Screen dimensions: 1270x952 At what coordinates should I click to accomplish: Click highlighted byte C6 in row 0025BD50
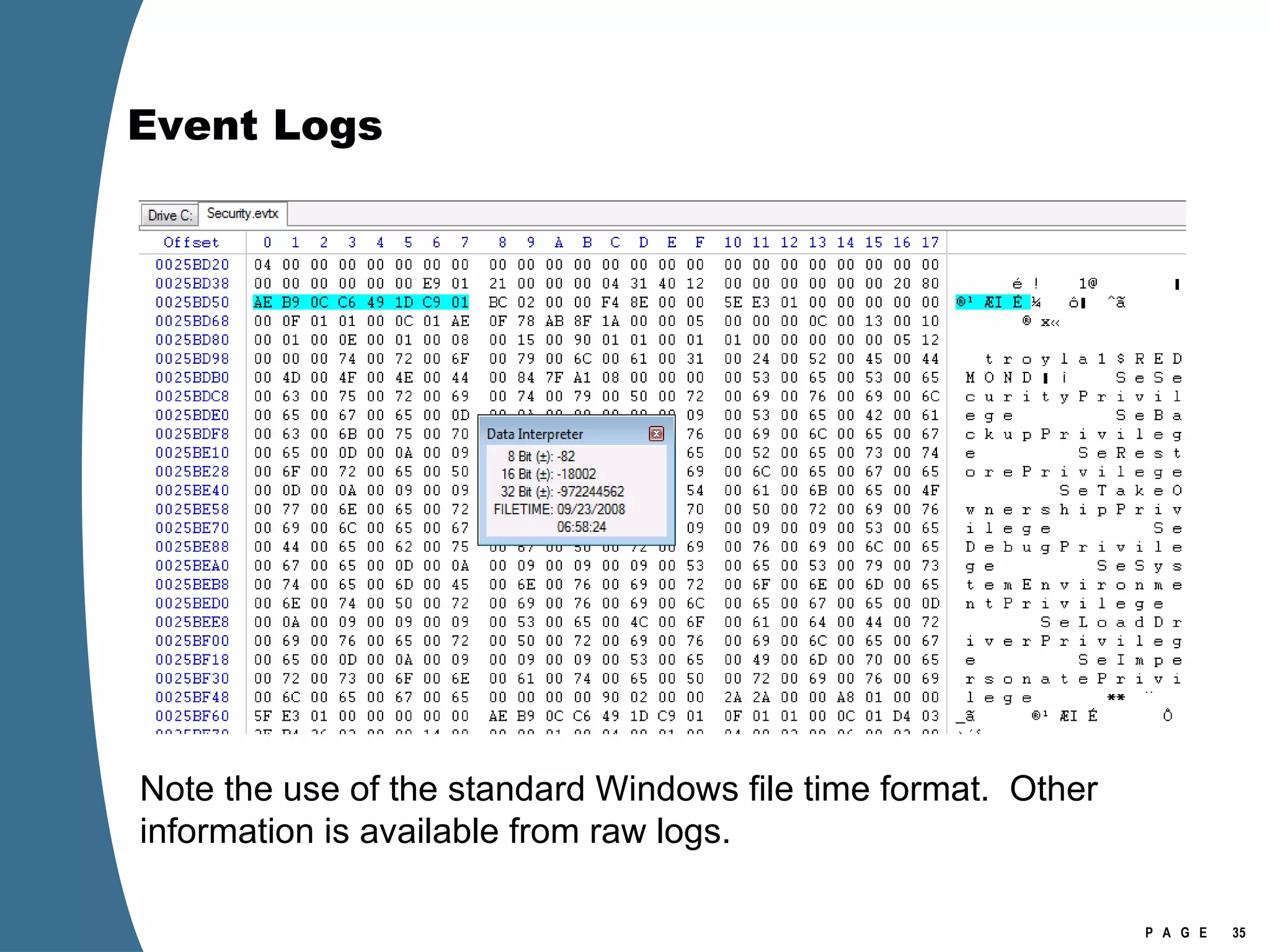click(347, 302)
